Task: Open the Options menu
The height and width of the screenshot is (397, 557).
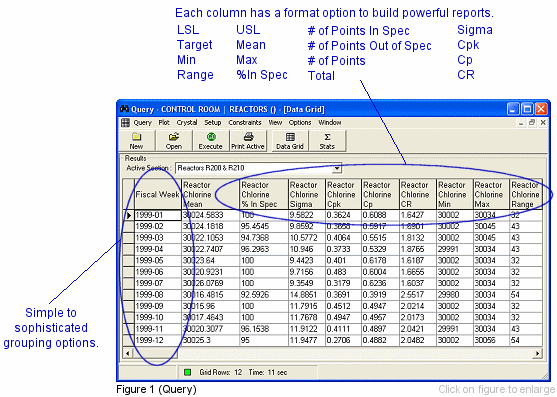Action: 300,123
